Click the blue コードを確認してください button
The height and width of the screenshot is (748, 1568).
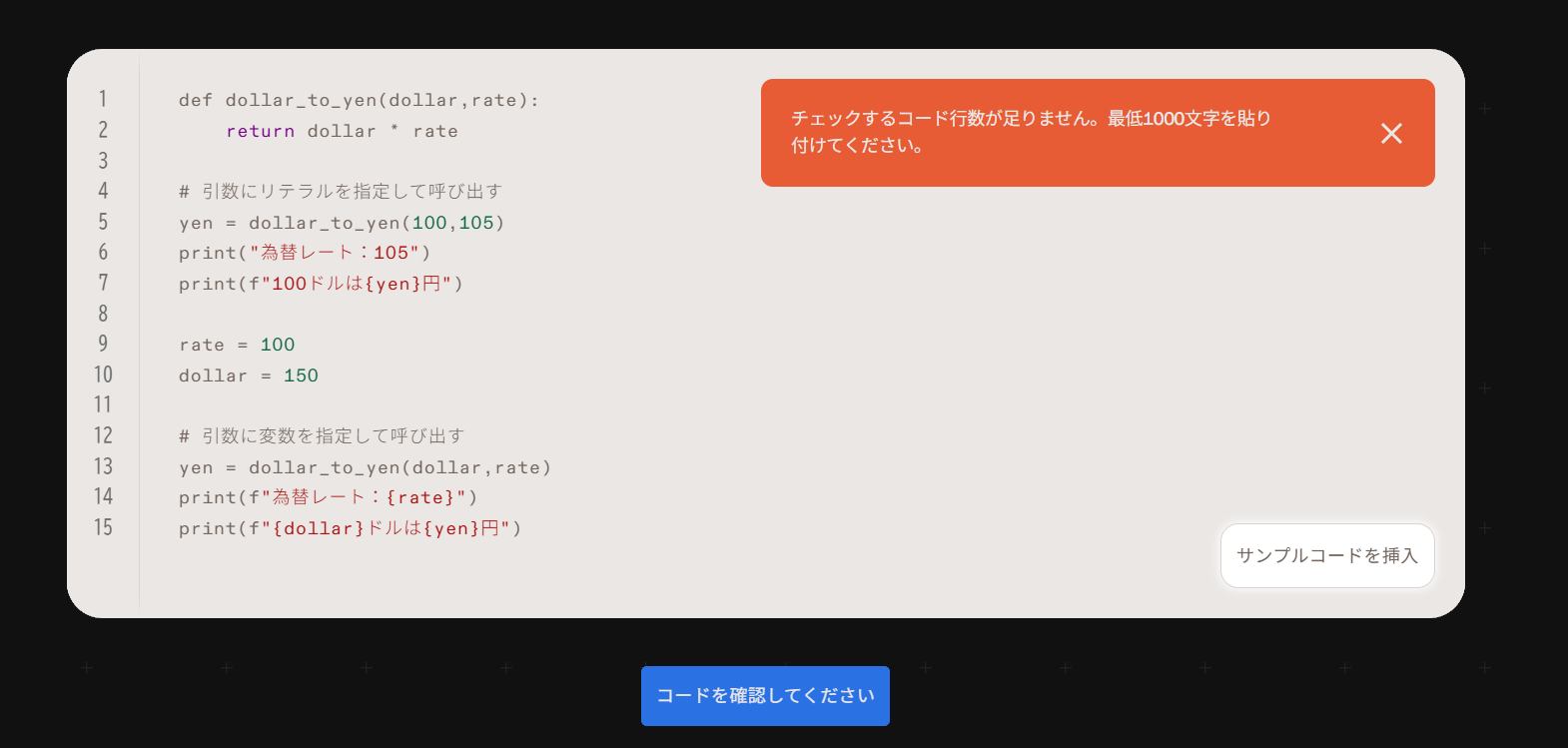[x=765, y=696]
